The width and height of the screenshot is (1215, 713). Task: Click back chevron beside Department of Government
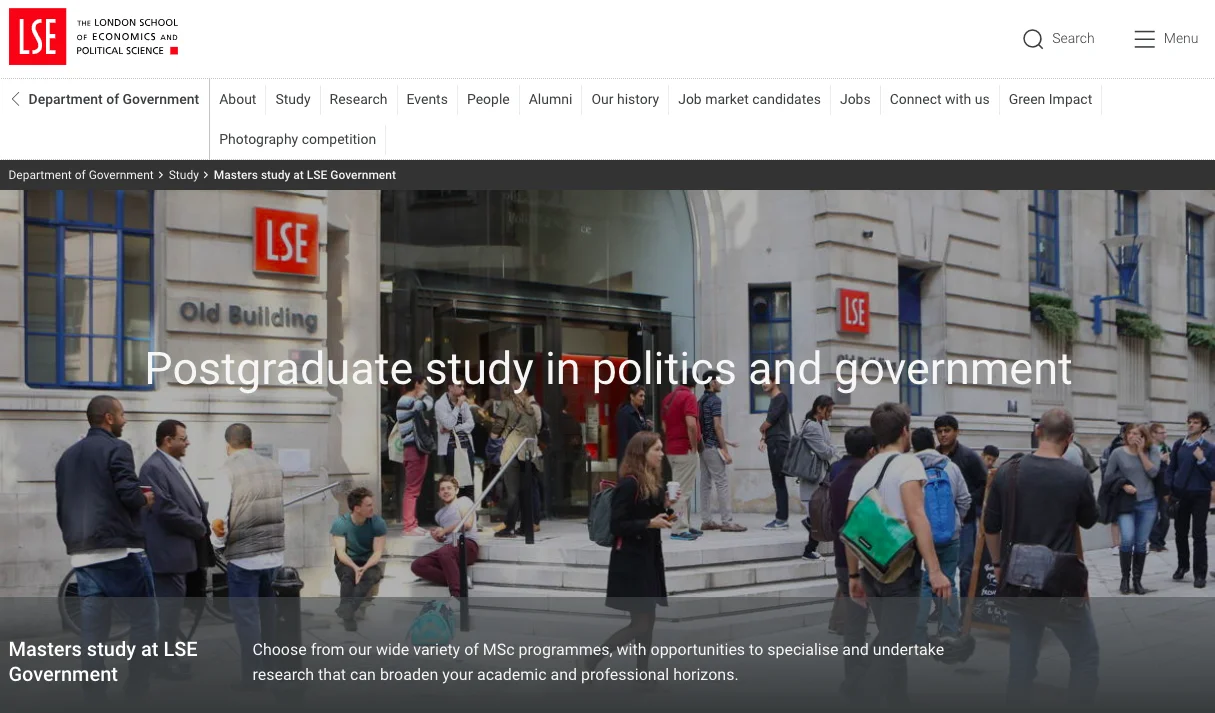(x=15, y=99)
